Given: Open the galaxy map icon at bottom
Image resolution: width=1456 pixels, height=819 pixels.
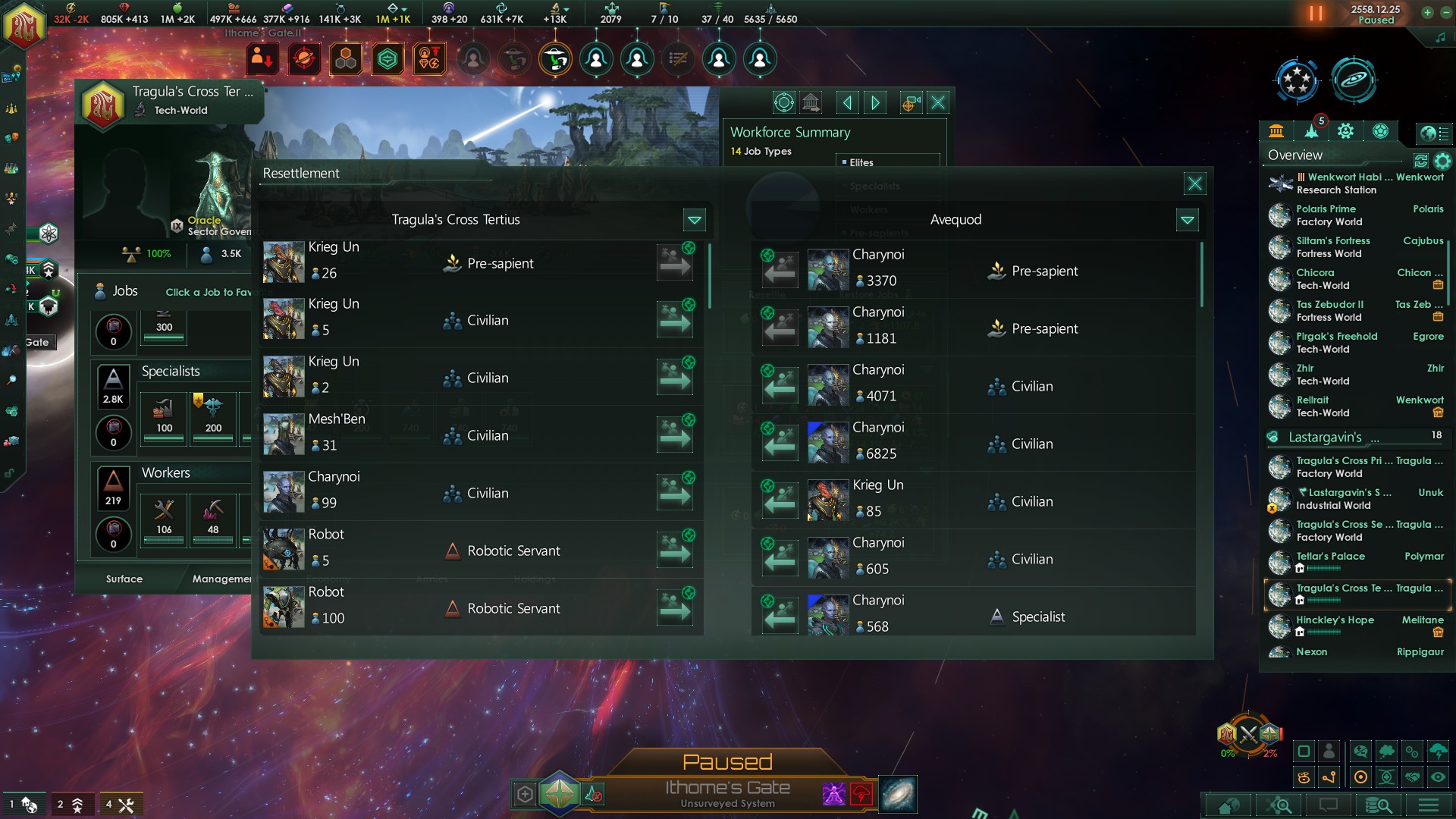Looking at the screenshot, I should pos(897,795).
